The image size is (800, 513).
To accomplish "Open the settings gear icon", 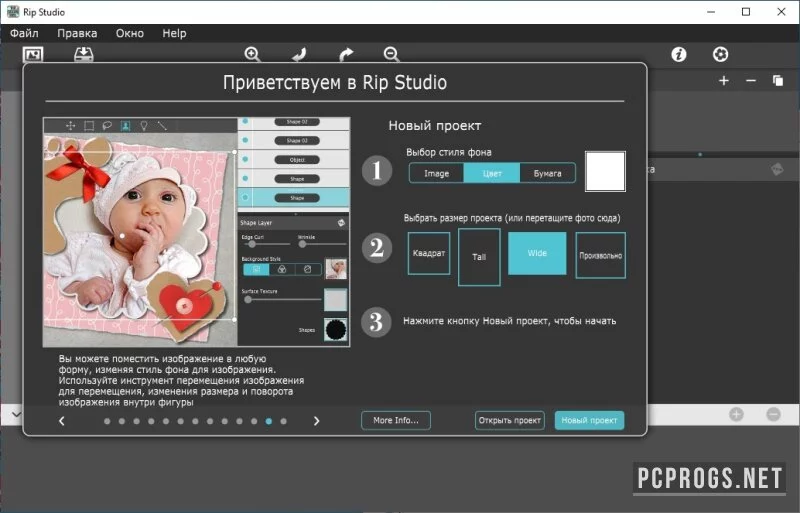I will click(x=720, y=54).
